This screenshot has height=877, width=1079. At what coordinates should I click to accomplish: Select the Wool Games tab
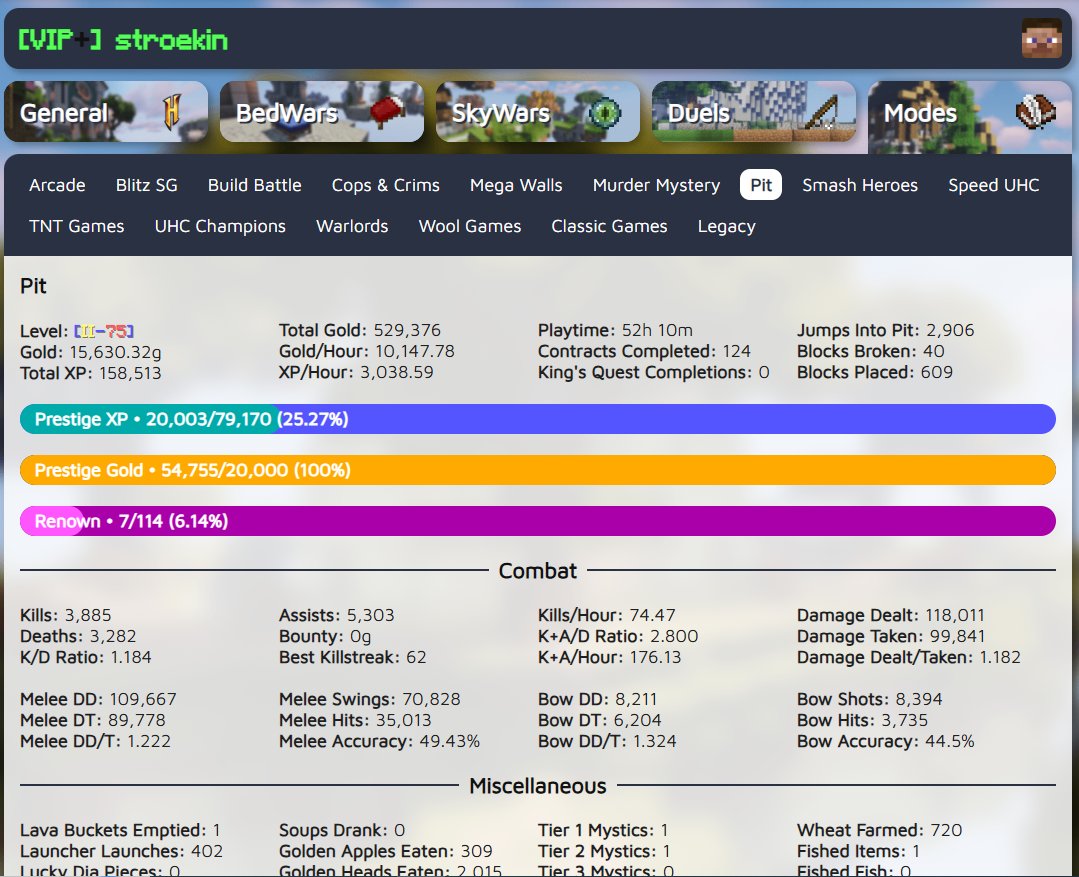[x=470, y=226]
